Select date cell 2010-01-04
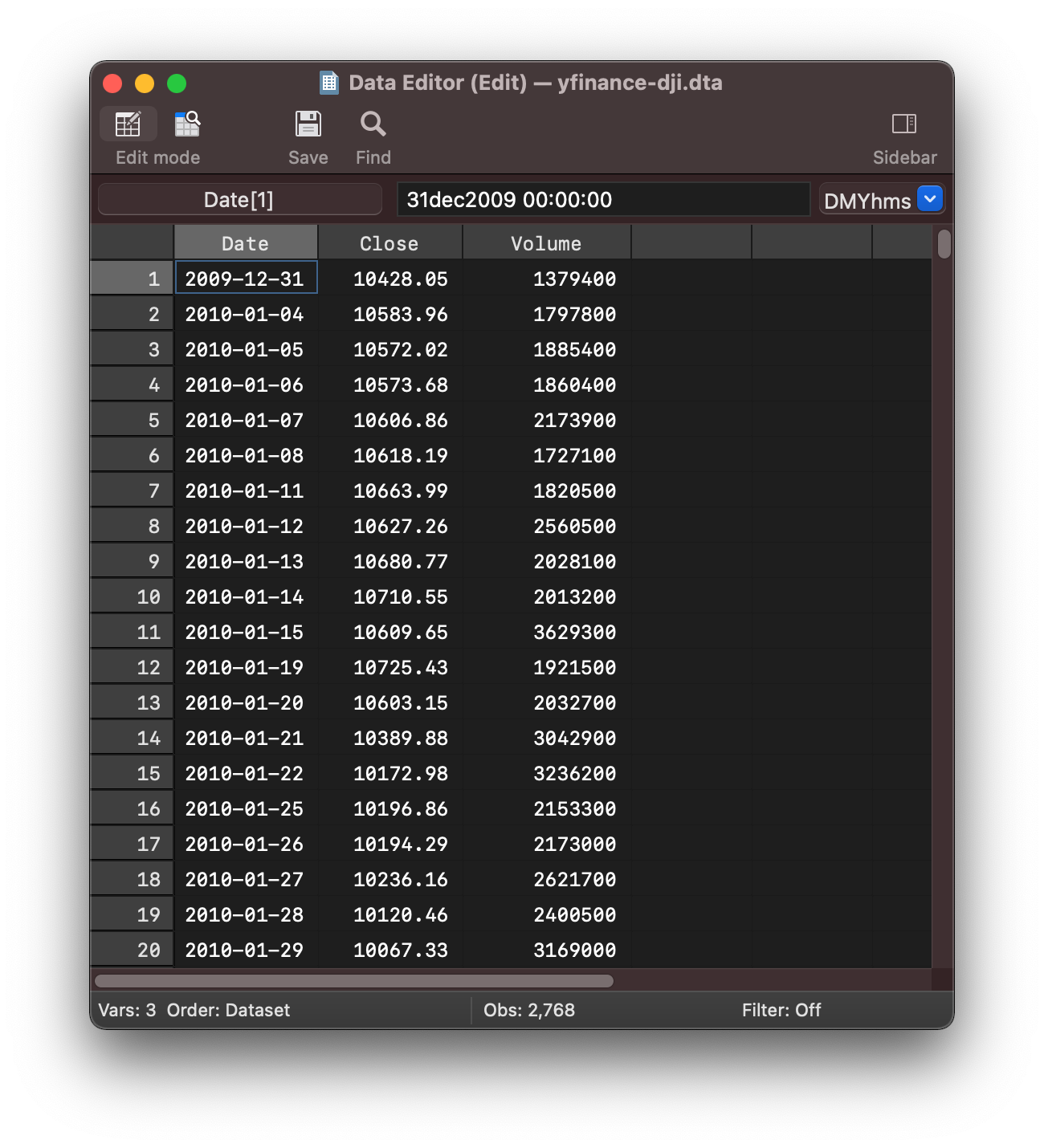The height and width of the screenshot is (1148, 1044). pos(246,314)
